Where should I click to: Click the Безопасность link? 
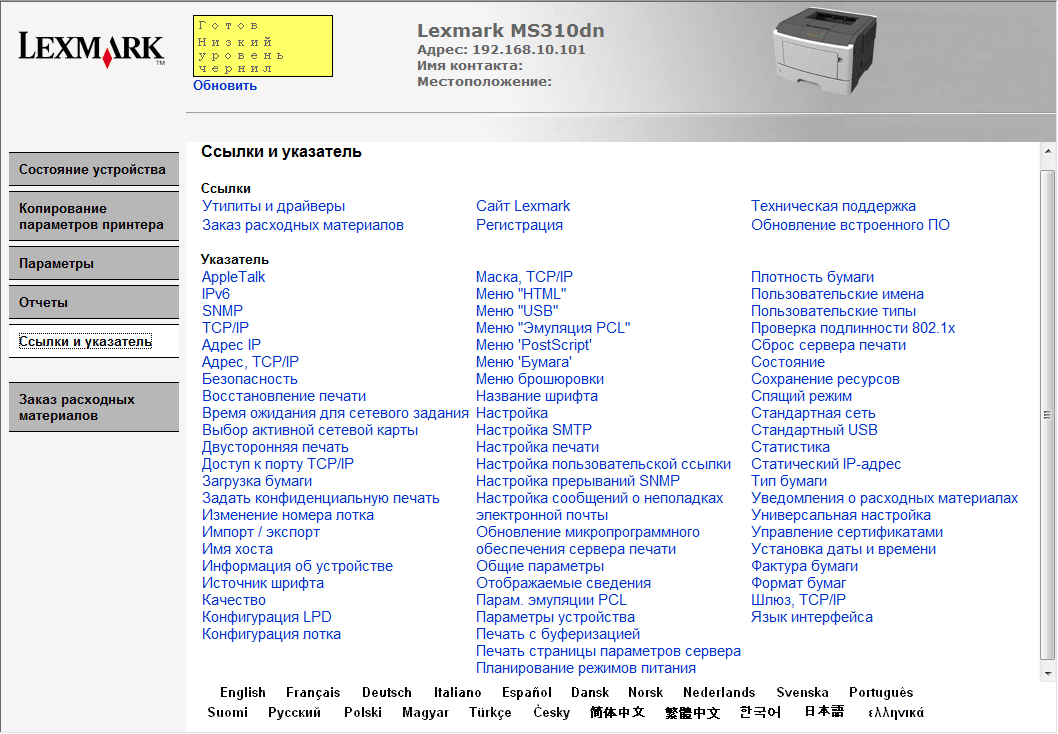click(250, 379)
